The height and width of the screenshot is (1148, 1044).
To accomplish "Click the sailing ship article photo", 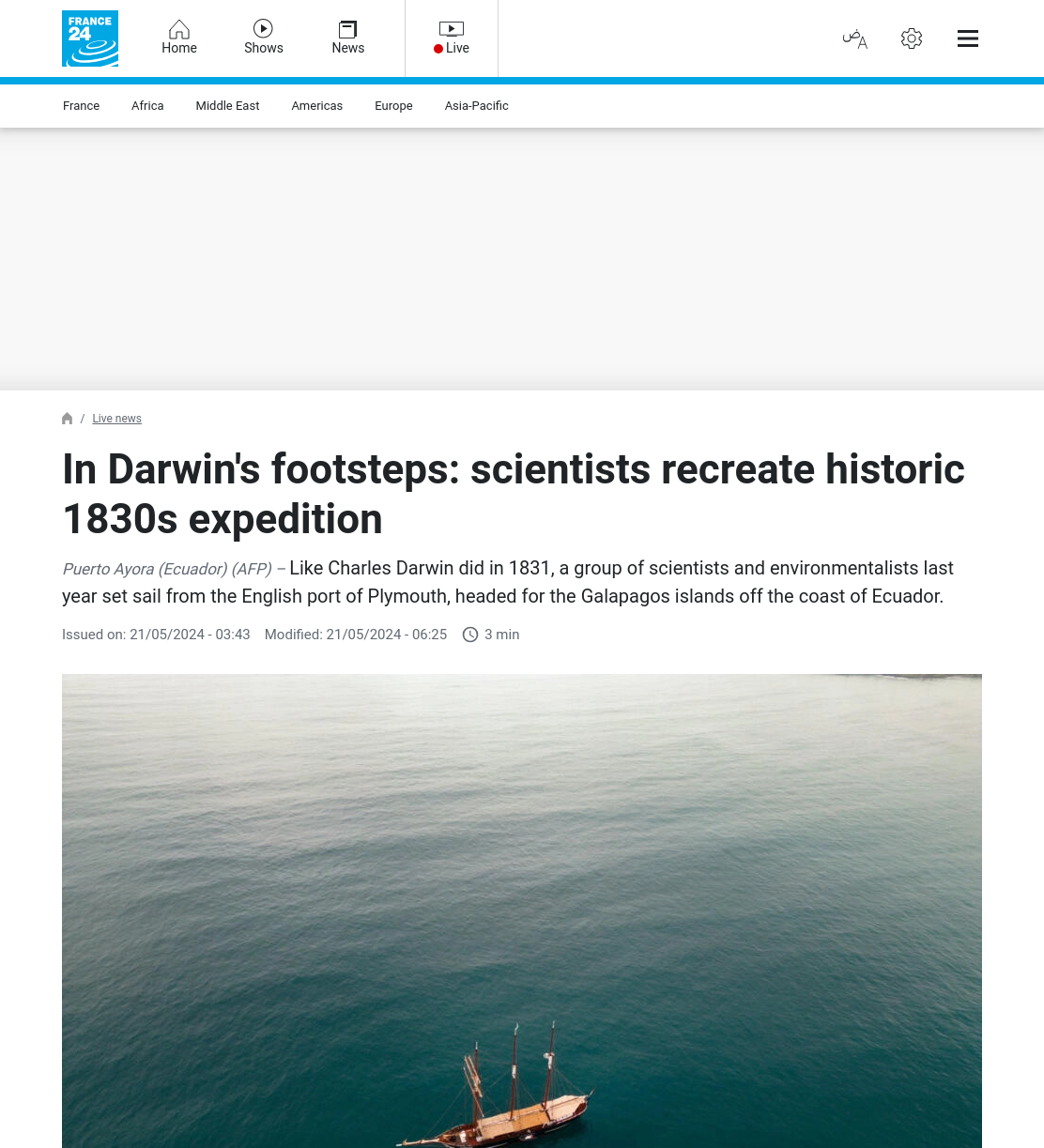I will (x=522, y=911).
